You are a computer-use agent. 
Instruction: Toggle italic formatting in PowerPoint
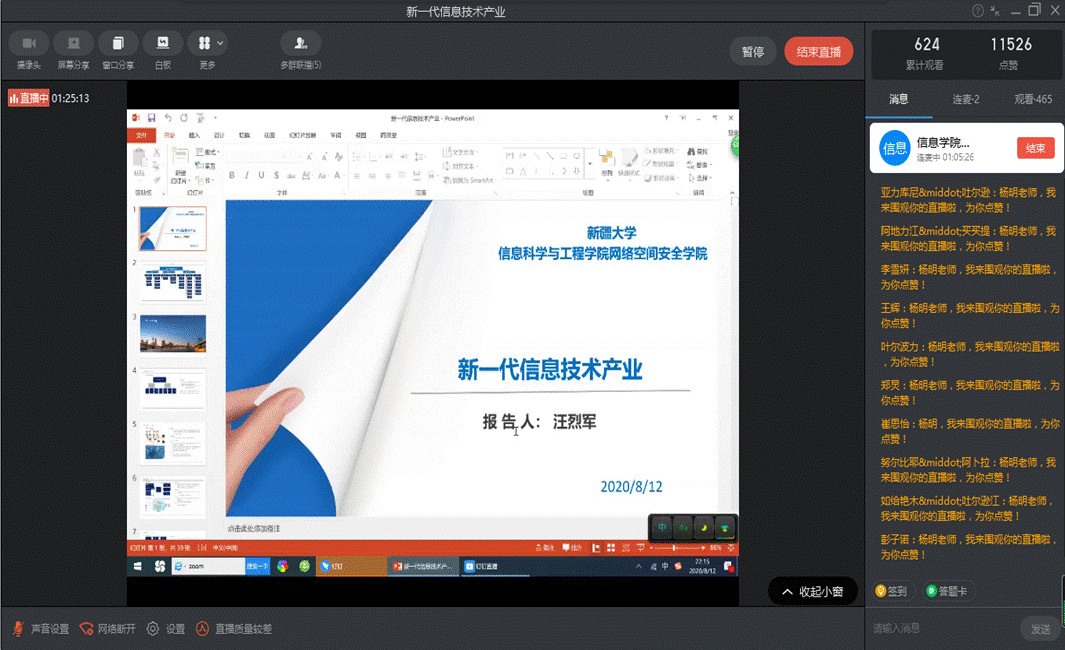click(246, 173)
